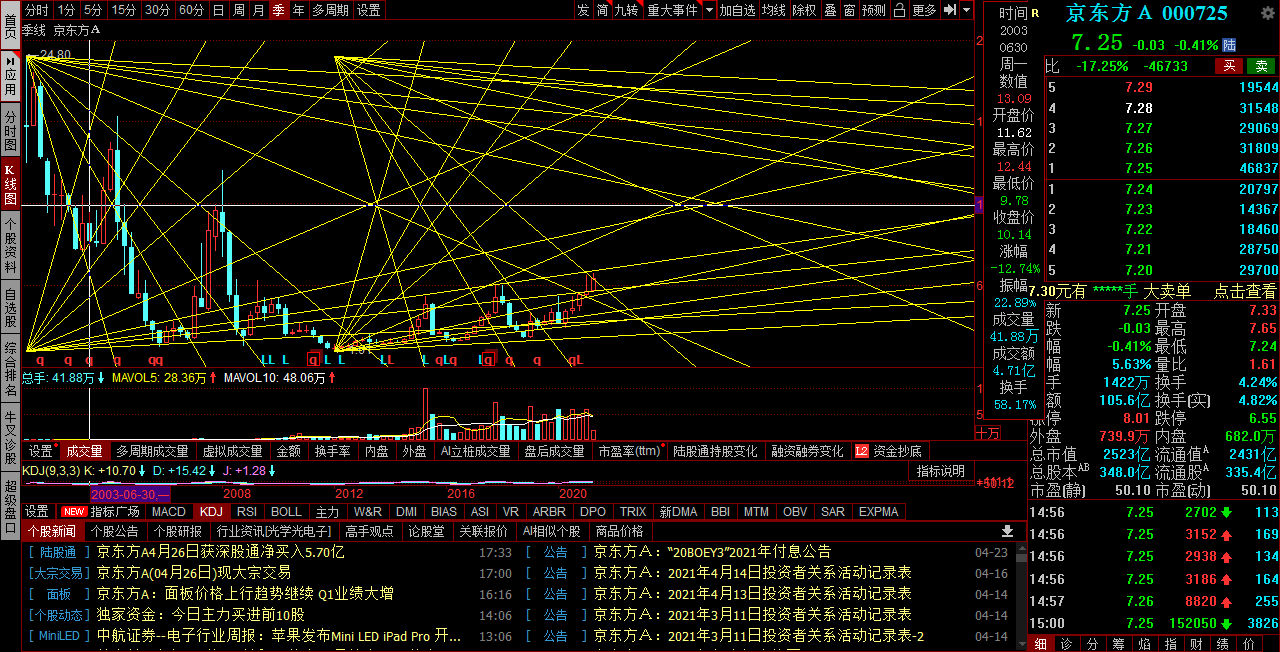
Task: Open the 个股研报 research reports tab
Action: (178, 531)
